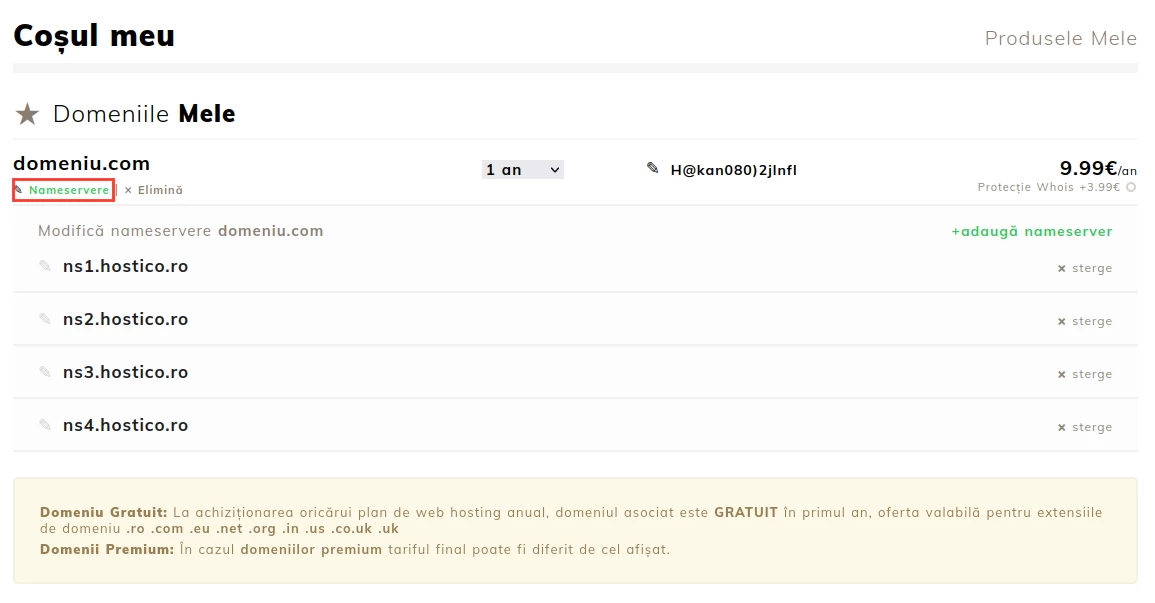Delete ns1.hostico.ro using sterge

(1086, 268)
